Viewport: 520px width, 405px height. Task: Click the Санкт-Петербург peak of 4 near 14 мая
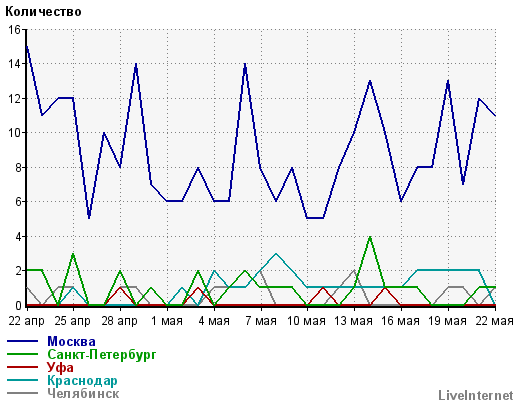370,237
